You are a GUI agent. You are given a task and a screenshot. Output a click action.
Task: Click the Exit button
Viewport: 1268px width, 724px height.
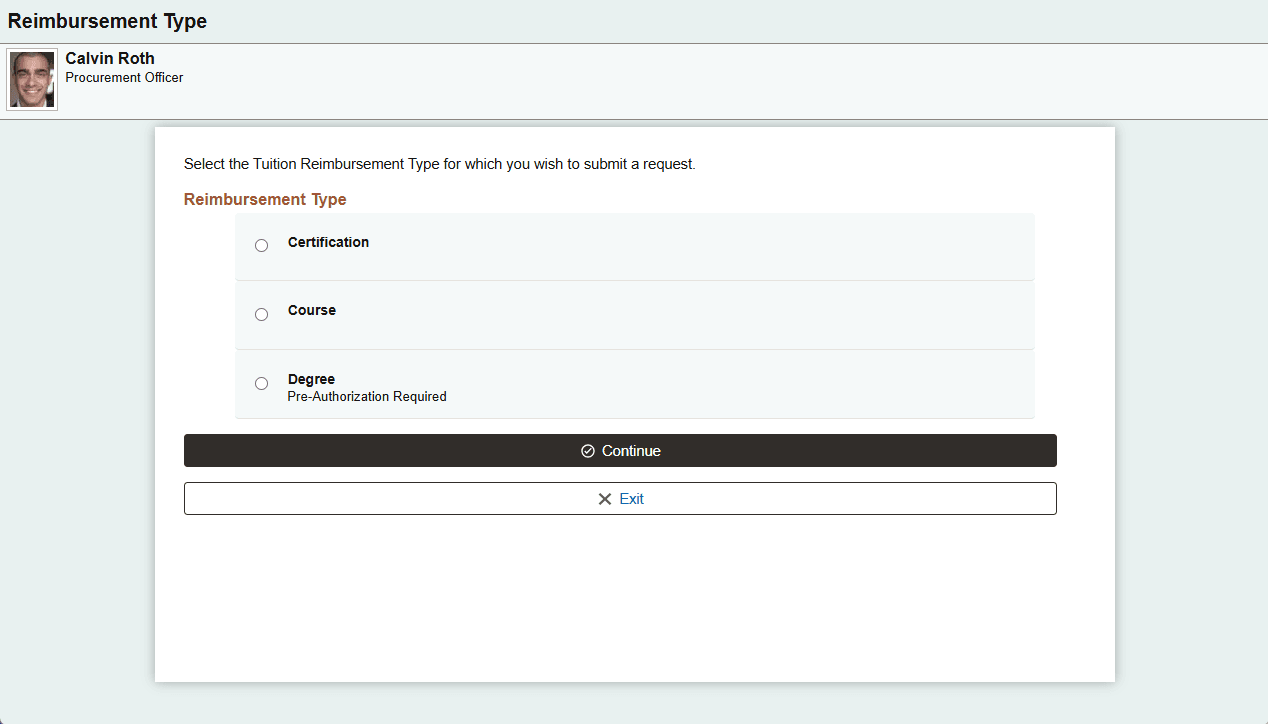(x=620, y=498)
